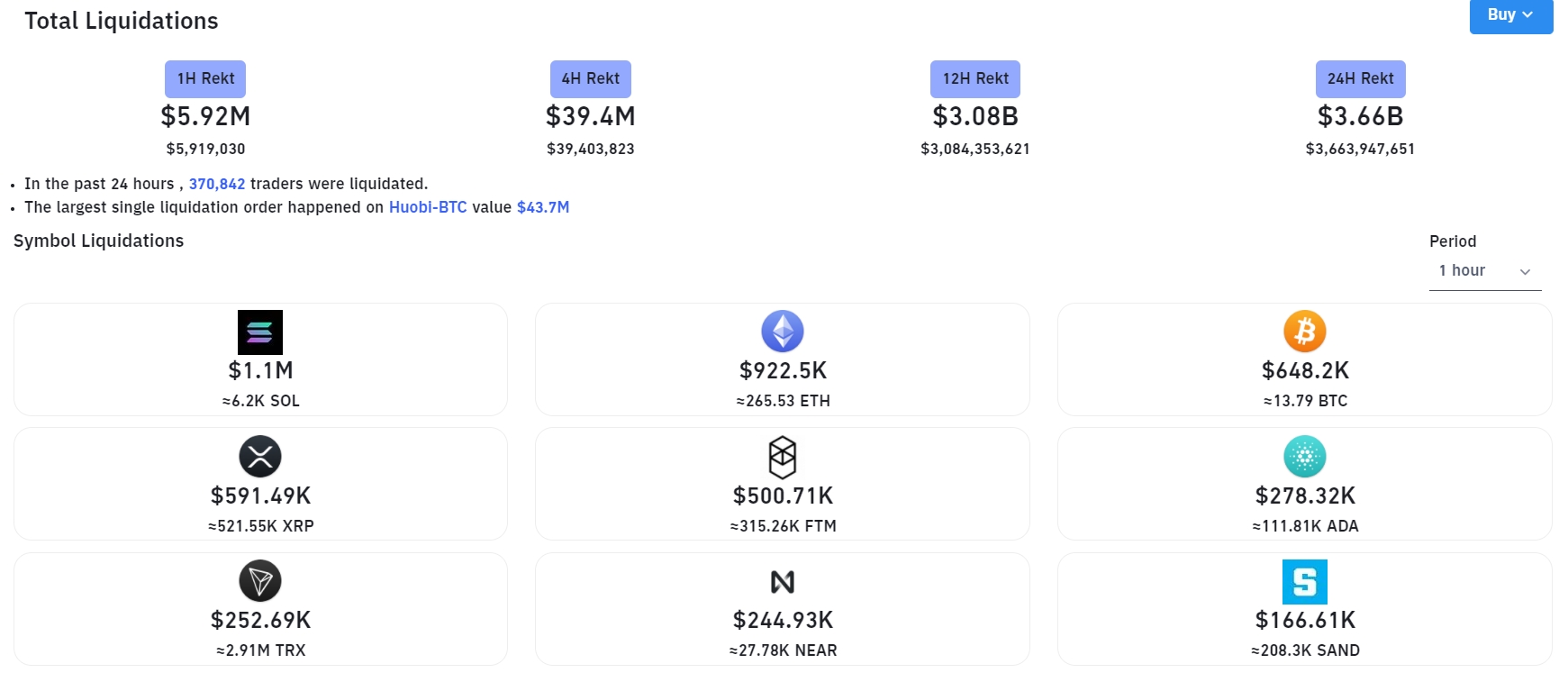The image size is (1568, 682).
Task: Click the Symbol Liquidations heading
Action: click(x=99, y=241)
